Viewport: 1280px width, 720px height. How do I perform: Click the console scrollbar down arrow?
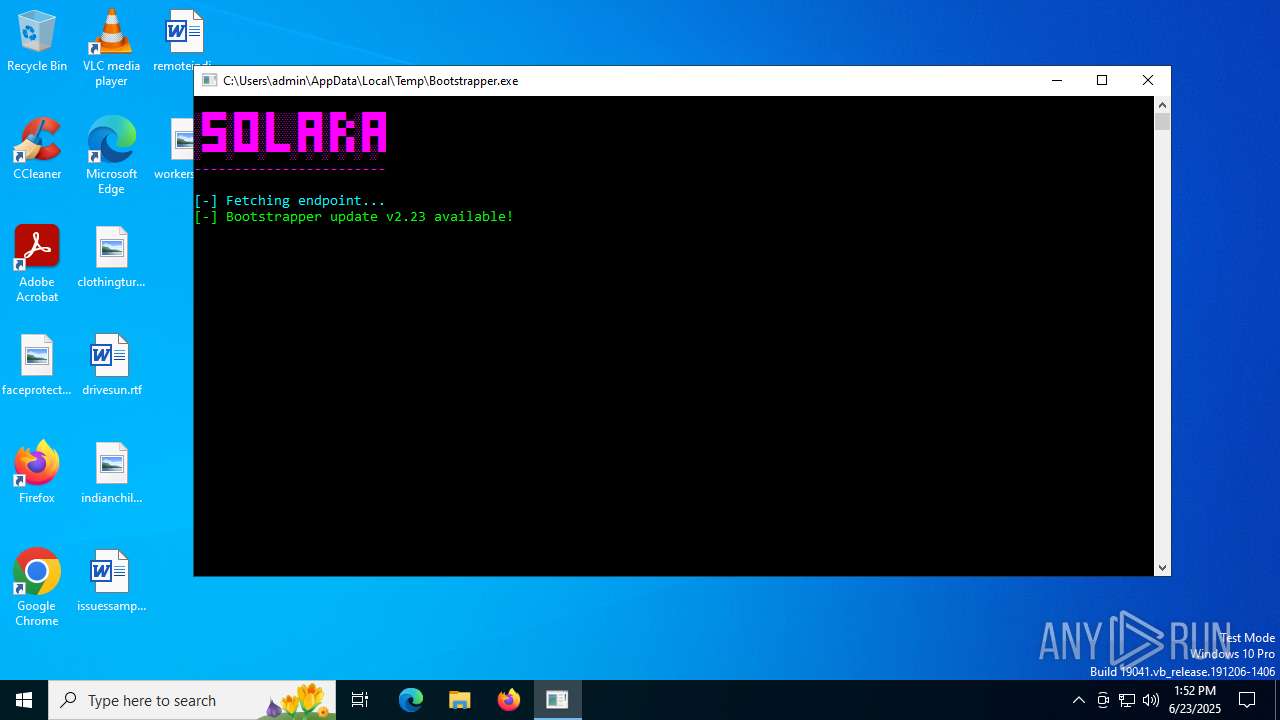click(x=1162, y=567)
